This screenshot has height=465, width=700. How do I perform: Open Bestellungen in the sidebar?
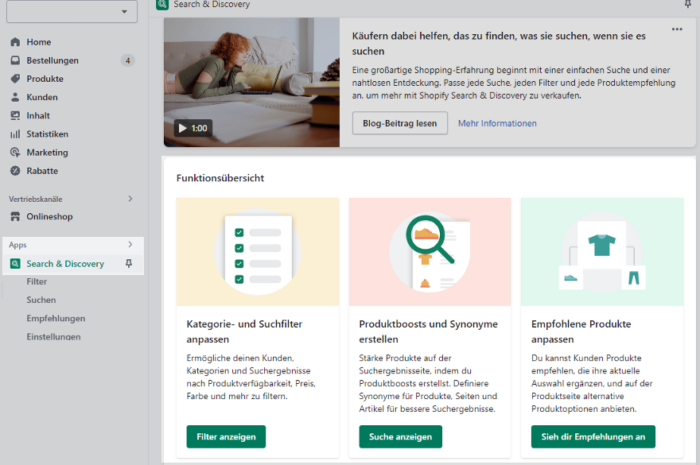(x=52, y=60)
